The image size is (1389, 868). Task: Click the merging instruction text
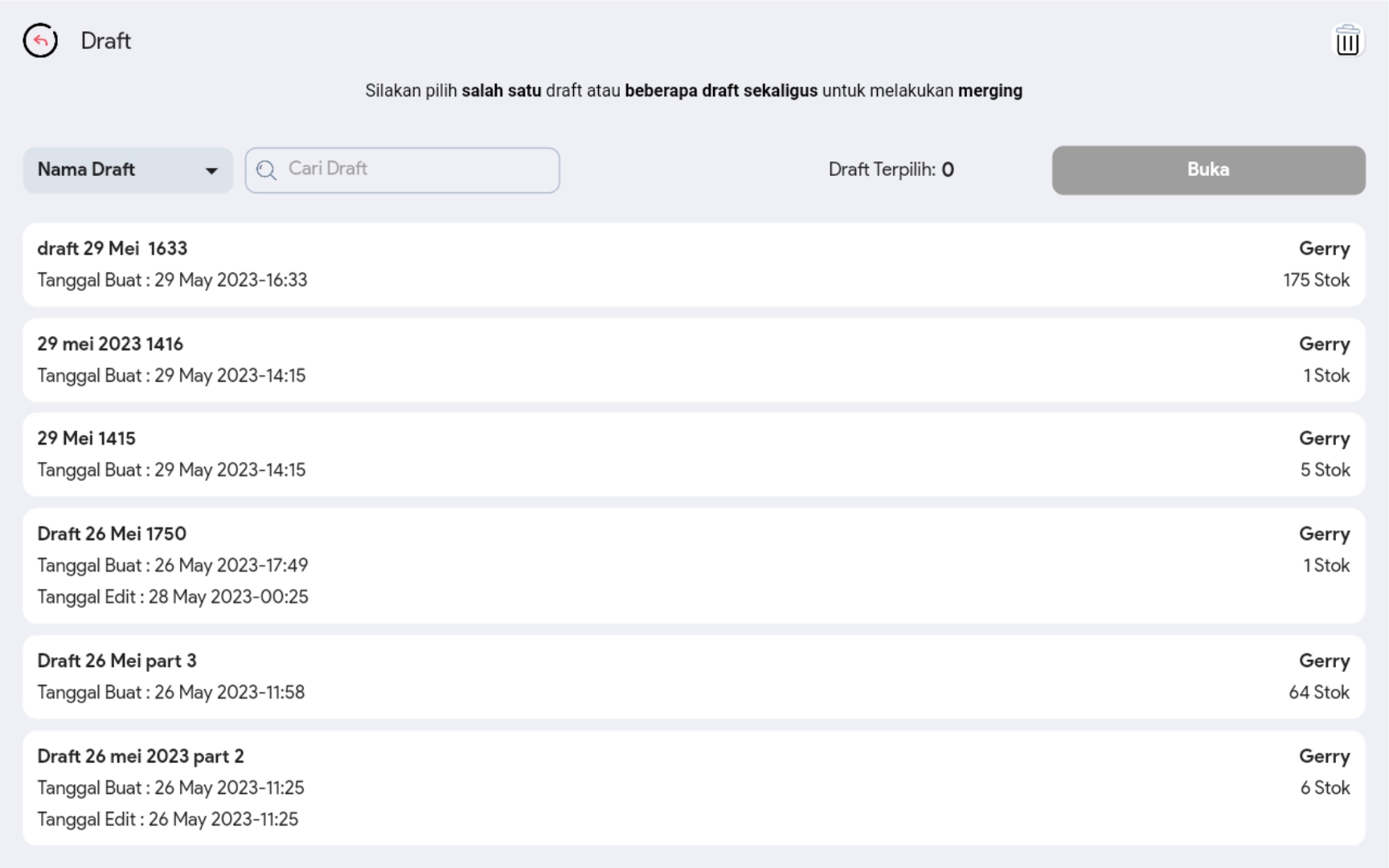click(x=693, y=91)
